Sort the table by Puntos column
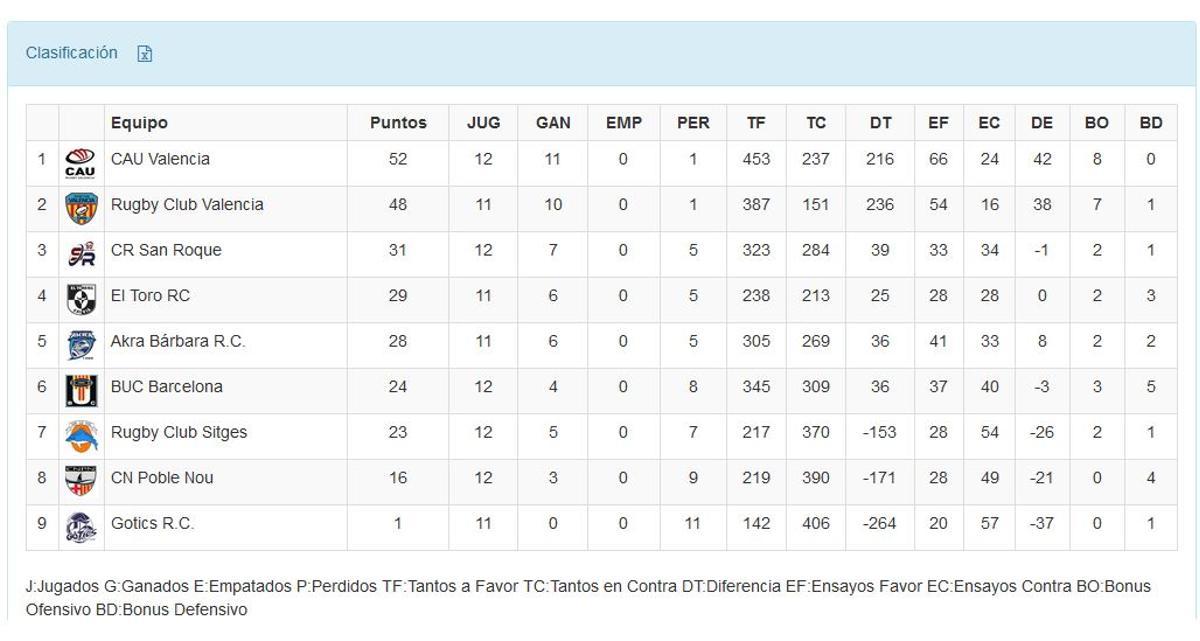 (x=398, y=122)
